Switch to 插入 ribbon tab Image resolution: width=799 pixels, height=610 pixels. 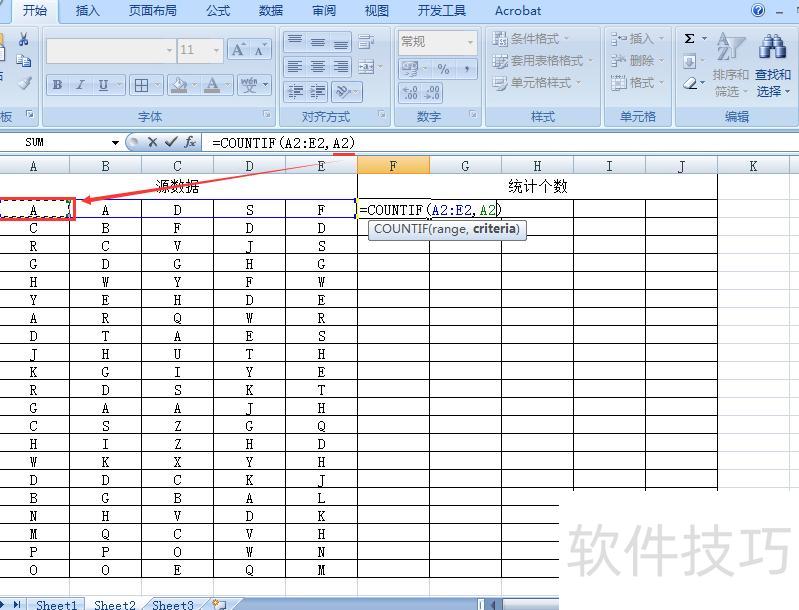tap(88, 10)
